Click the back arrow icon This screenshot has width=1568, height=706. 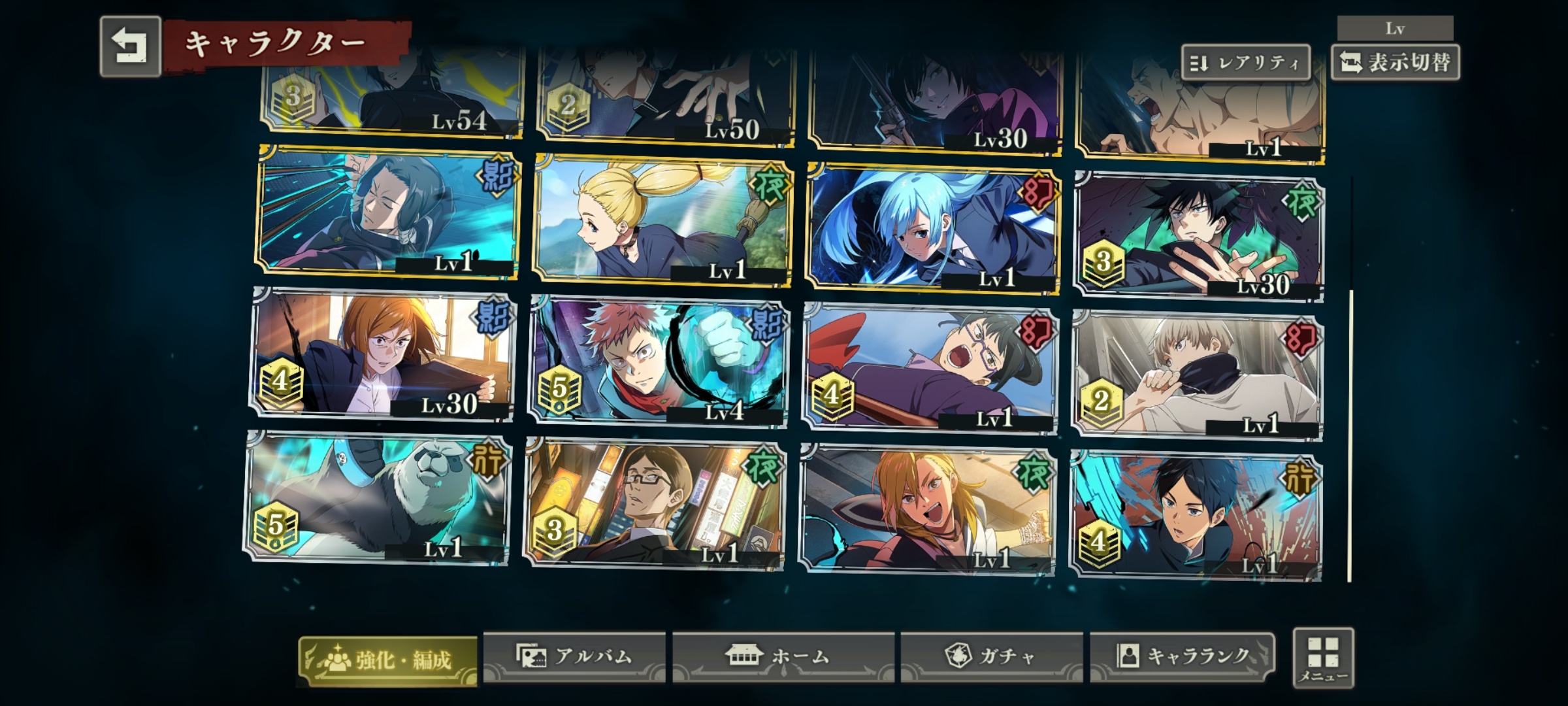[131, 46]
